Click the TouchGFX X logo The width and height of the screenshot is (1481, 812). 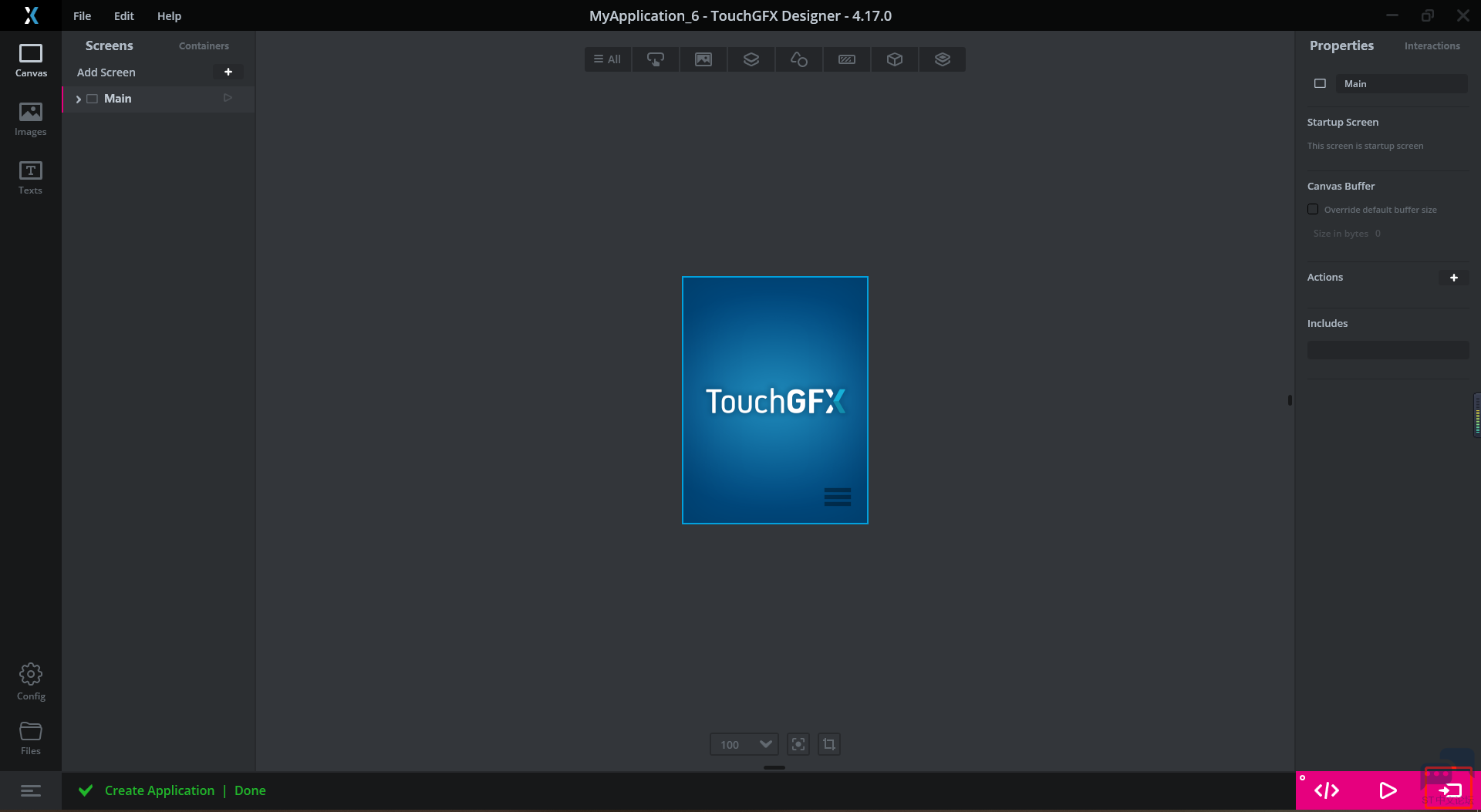(x=31, y=15)
